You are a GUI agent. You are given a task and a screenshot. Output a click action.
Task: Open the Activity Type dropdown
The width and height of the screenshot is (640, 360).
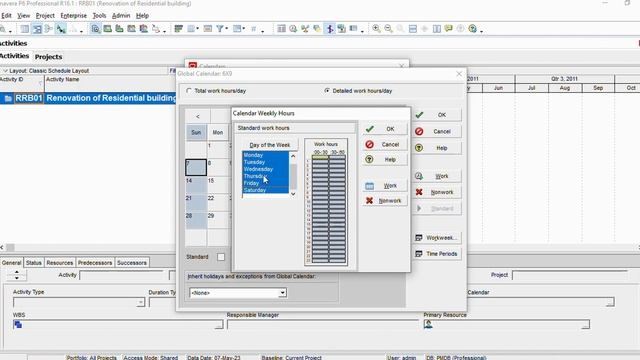(x=140, y=302)
